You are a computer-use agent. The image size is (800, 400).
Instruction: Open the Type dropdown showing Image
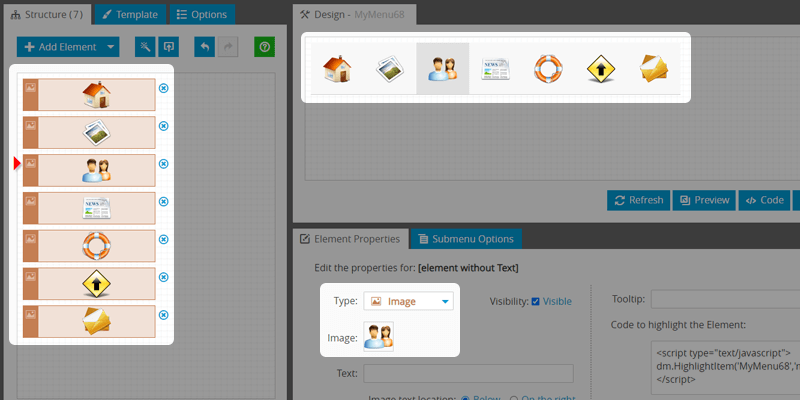point(408,302)
